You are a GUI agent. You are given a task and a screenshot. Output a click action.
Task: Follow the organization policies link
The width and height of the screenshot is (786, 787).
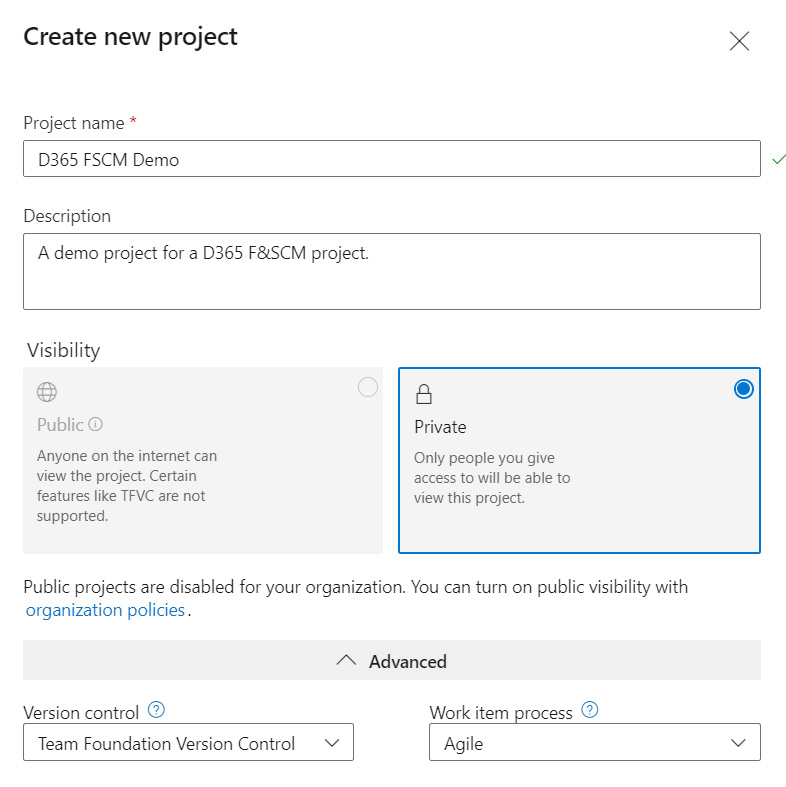tap(105, 610)
